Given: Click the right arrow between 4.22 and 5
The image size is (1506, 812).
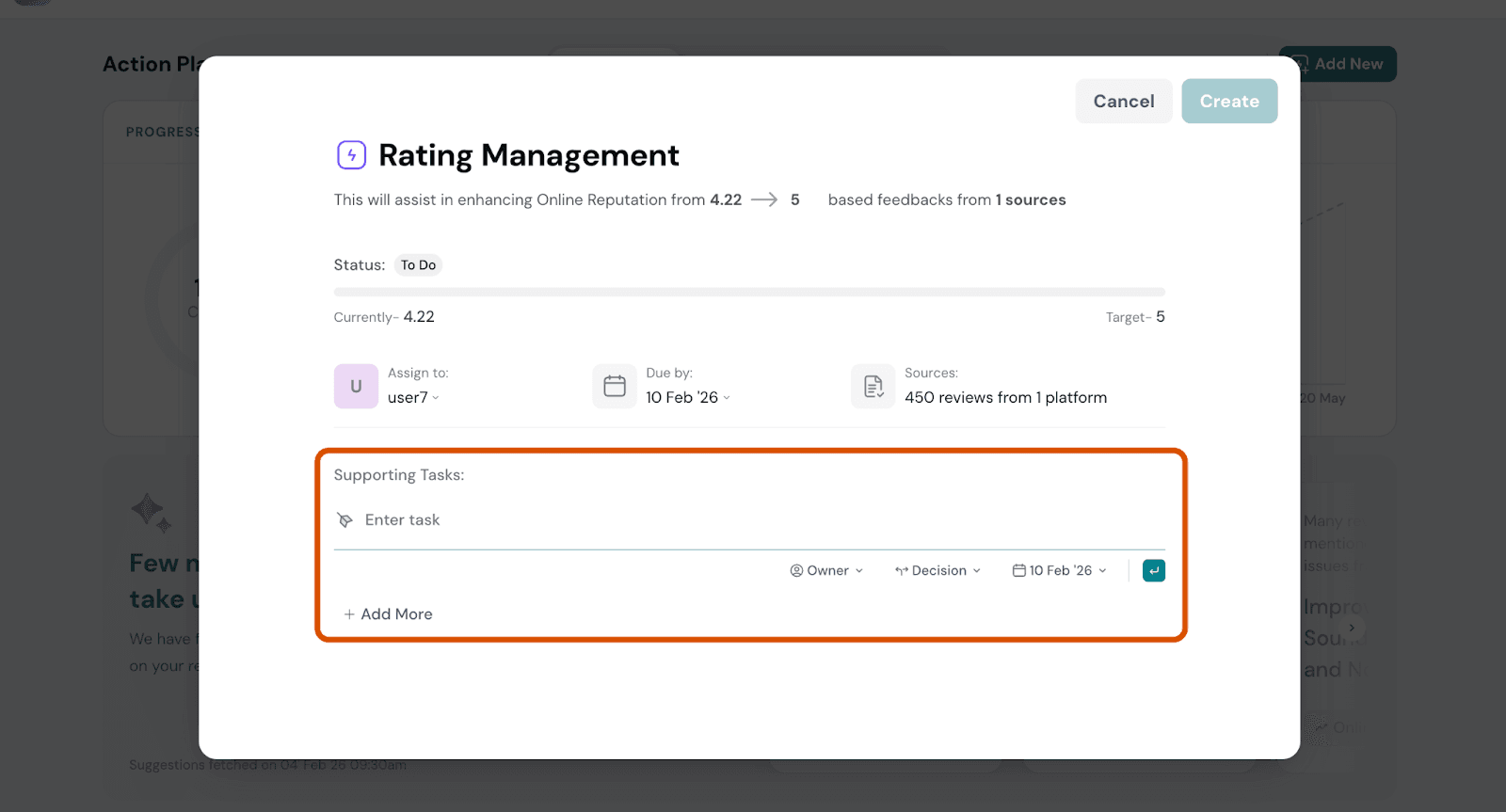Looking at the screenshot, I should [764, 199].
